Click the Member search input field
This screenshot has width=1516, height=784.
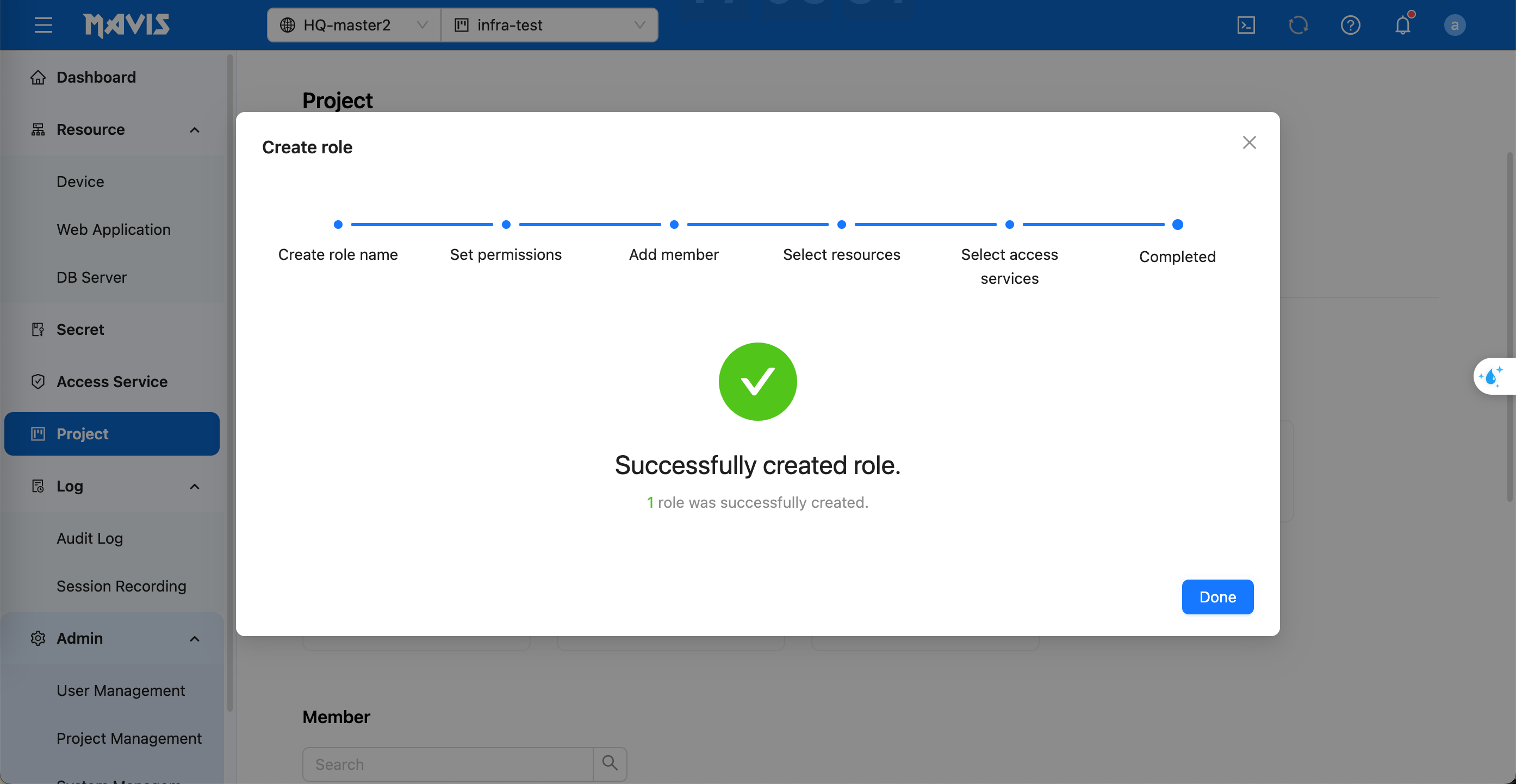[448, 764]
